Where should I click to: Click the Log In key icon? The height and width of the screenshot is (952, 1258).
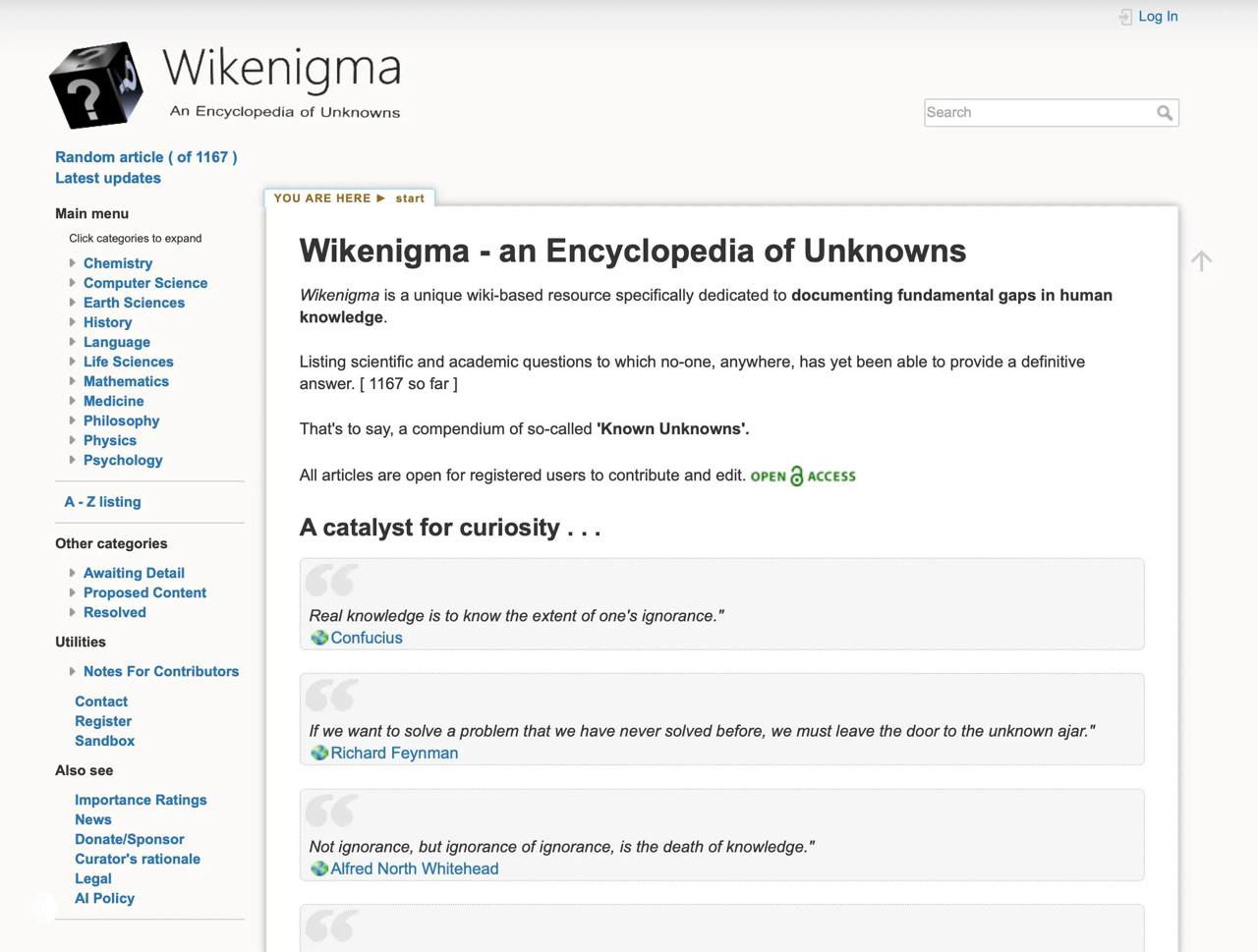(1123, 16)
